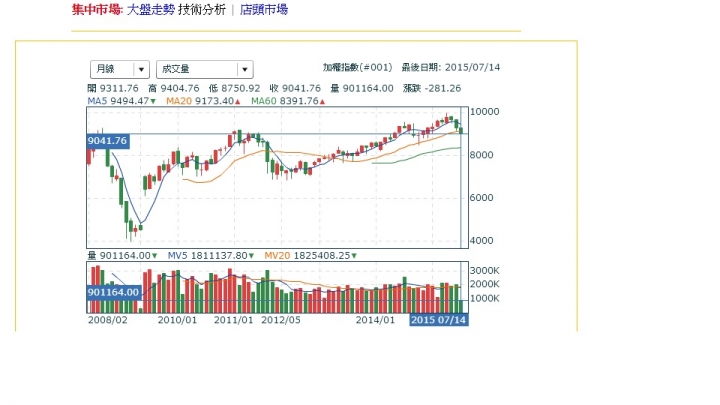Image resolution: width=720 pixels, height=405 pixels.
Task: Click the 9041.76 price label on chart
Action: (108, 141)
